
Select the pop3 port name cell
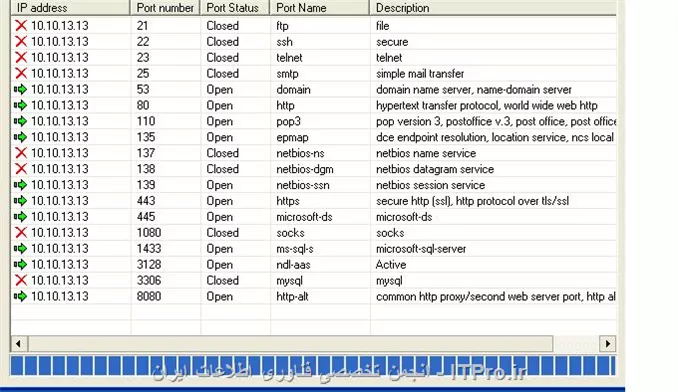288,121
